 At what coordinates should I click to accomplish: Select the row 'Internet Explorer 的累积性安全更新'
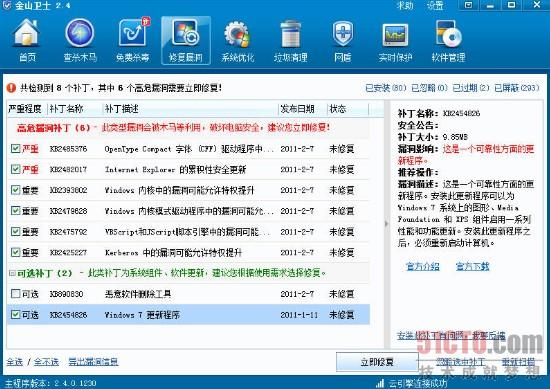pyautogui.click(x=188, y=169)
